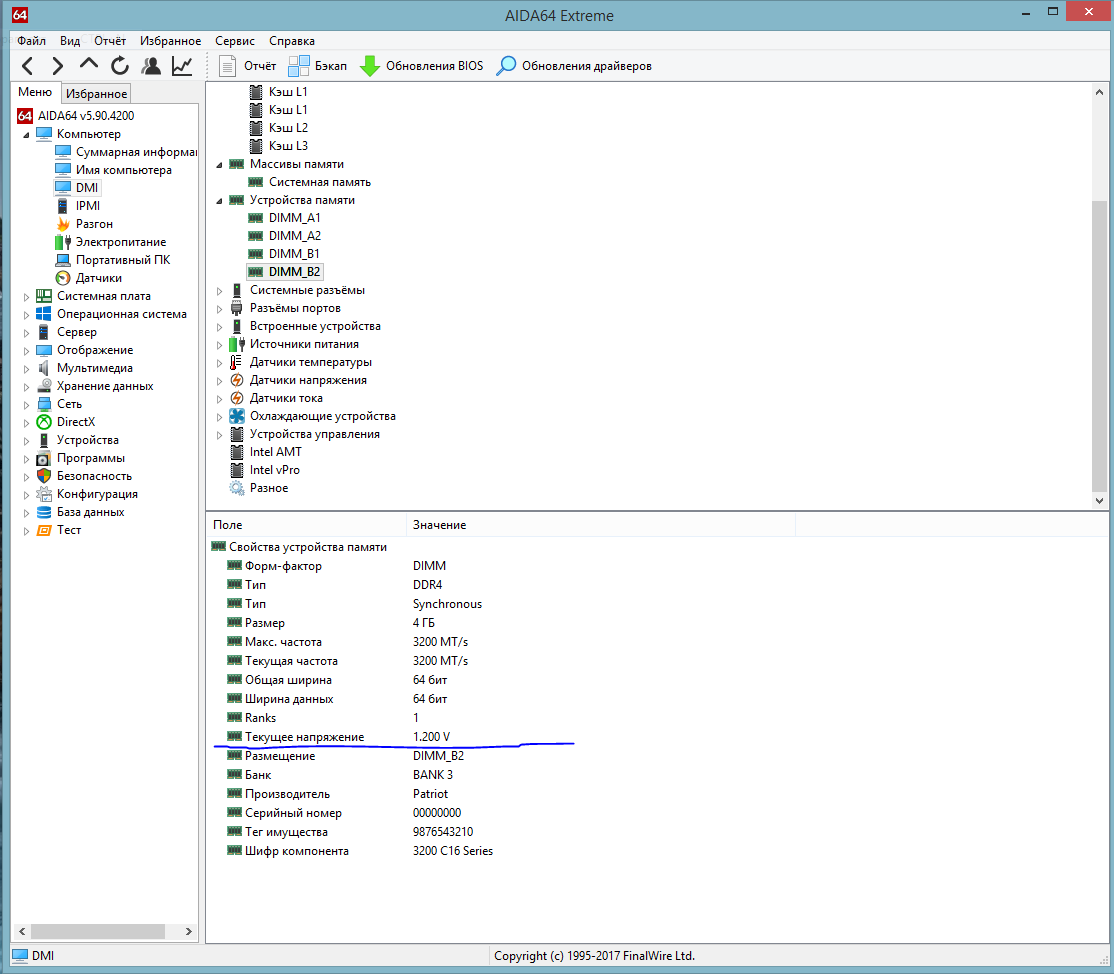Viewport: 1114px width, 974px height.
Task: Click the Устройства device icon in sidebar
Action: (44, 440)
